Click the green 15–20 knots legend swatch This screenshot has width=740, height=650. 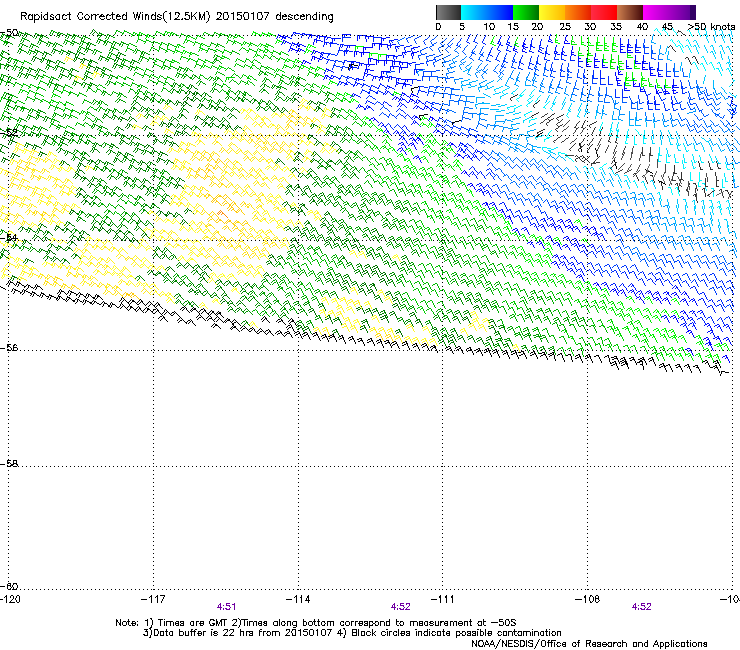click(526, 12)
